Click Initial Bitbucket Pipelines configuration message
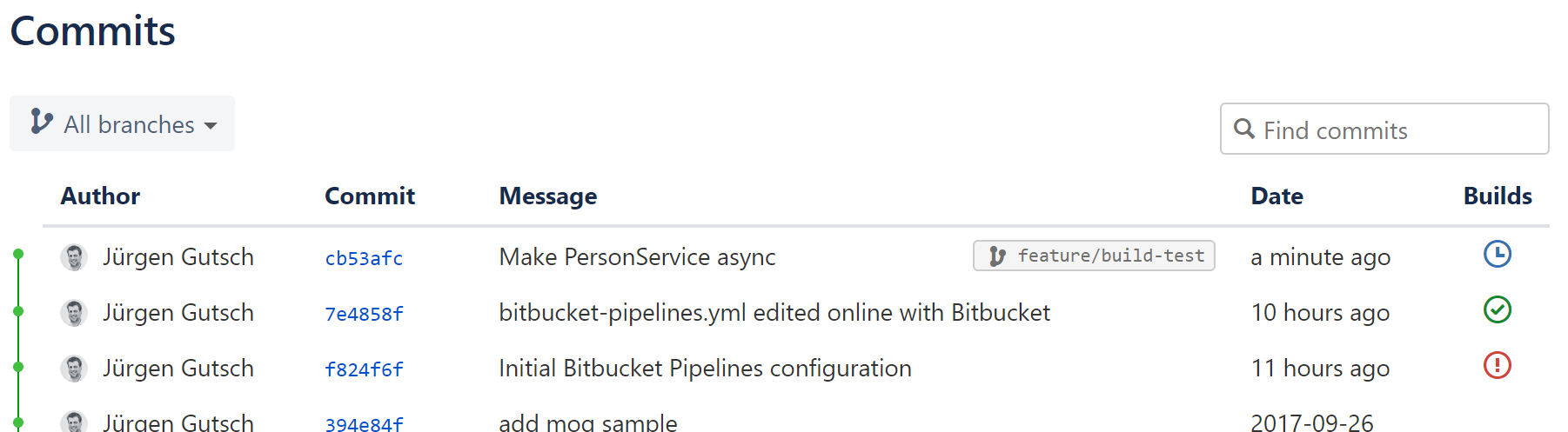This screenshot has width=1568, height=432. pyautogui.click(x=705, y=369)
